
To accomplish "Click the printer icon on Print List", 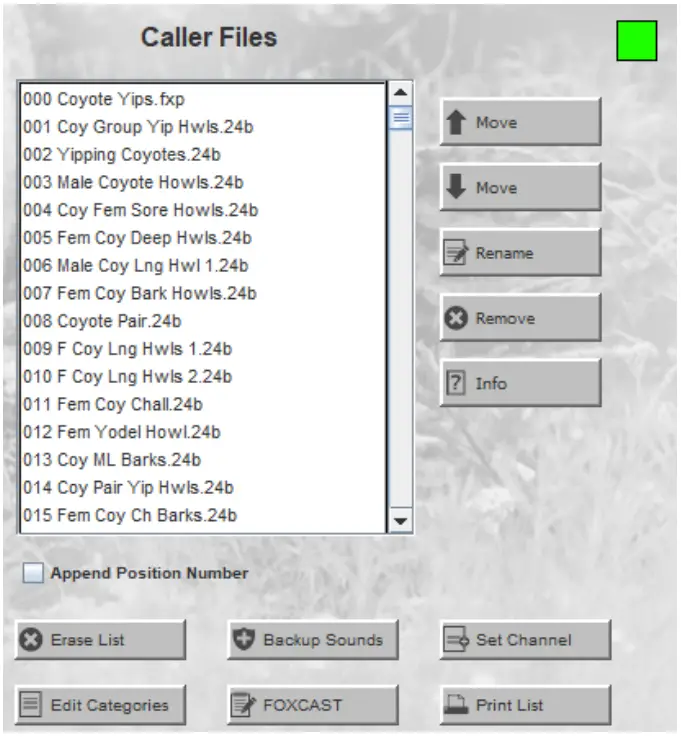I will [456, 705].
